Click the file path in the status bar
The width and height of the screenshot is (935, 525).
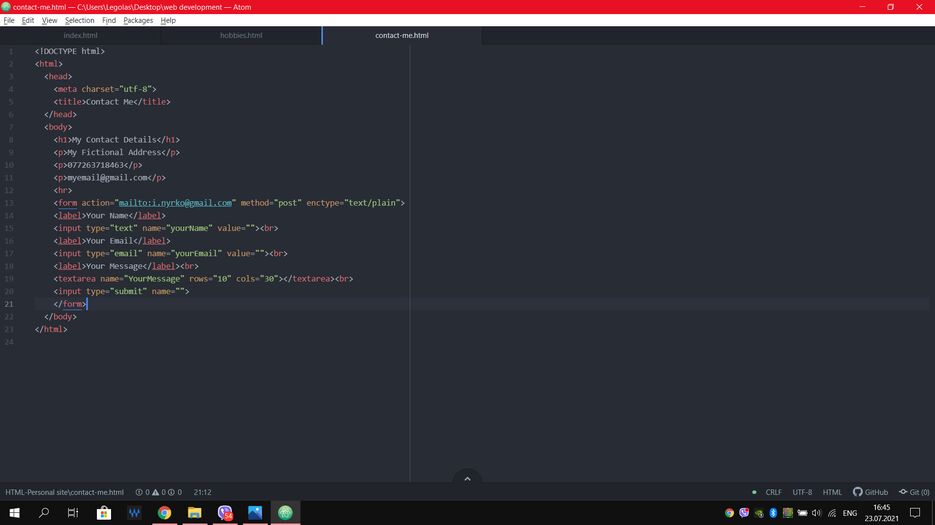[64, 492]
